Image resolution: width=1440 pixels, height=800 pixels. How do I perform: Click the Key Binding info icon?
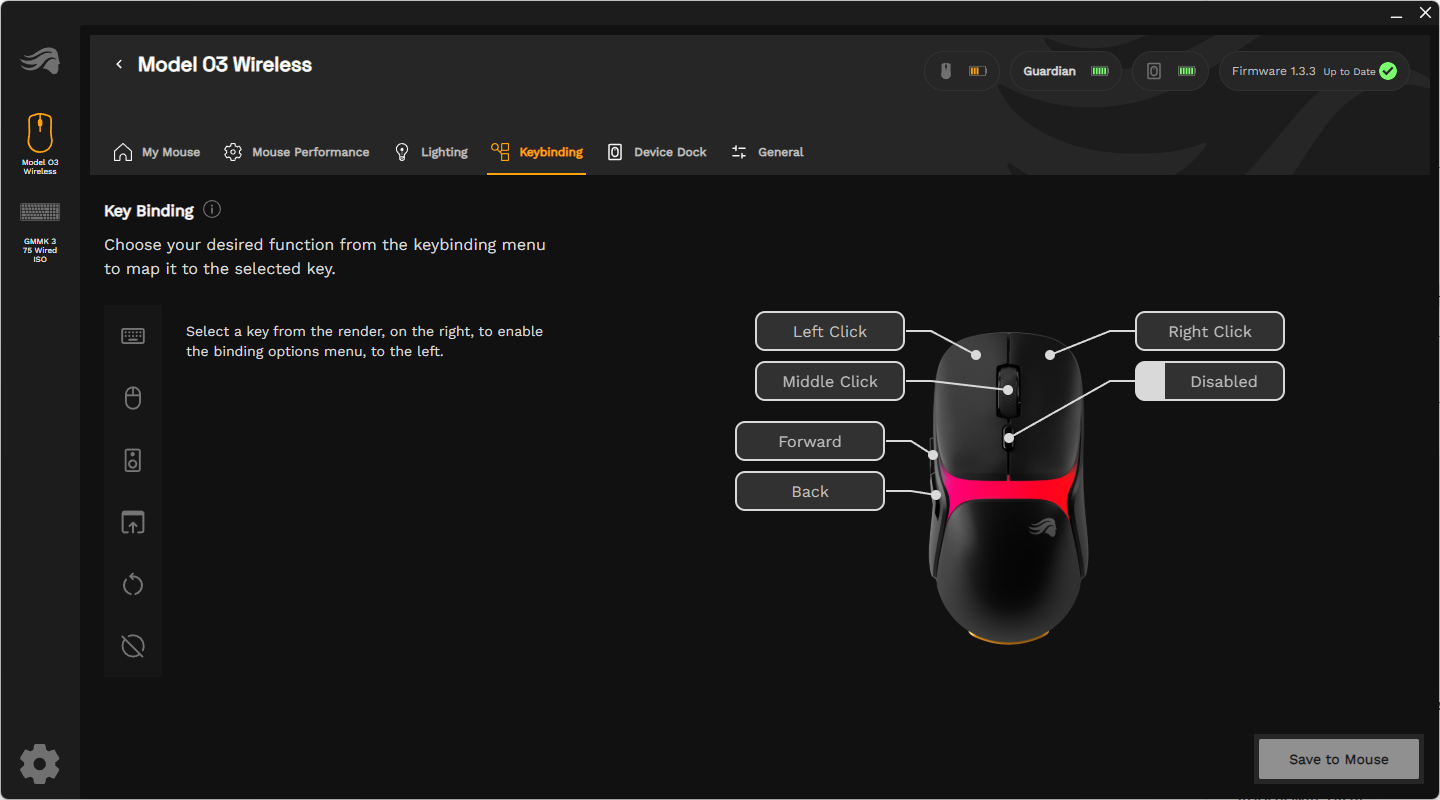(x=212, y=210)
